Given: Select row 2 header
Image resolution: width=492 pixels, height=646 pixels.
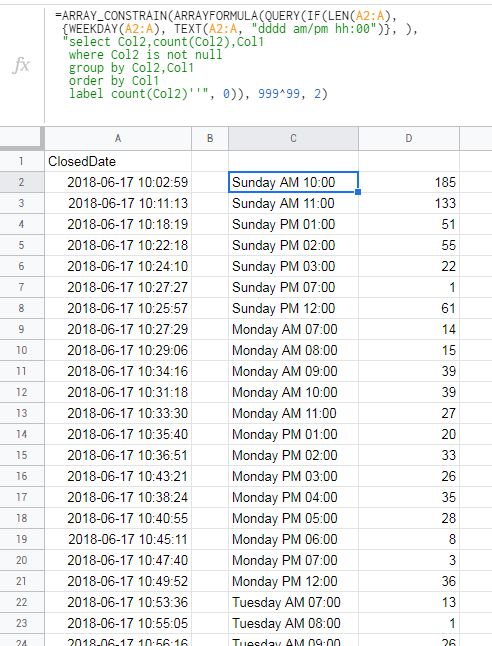Looking at the screenshot, I should coord(21,182).
